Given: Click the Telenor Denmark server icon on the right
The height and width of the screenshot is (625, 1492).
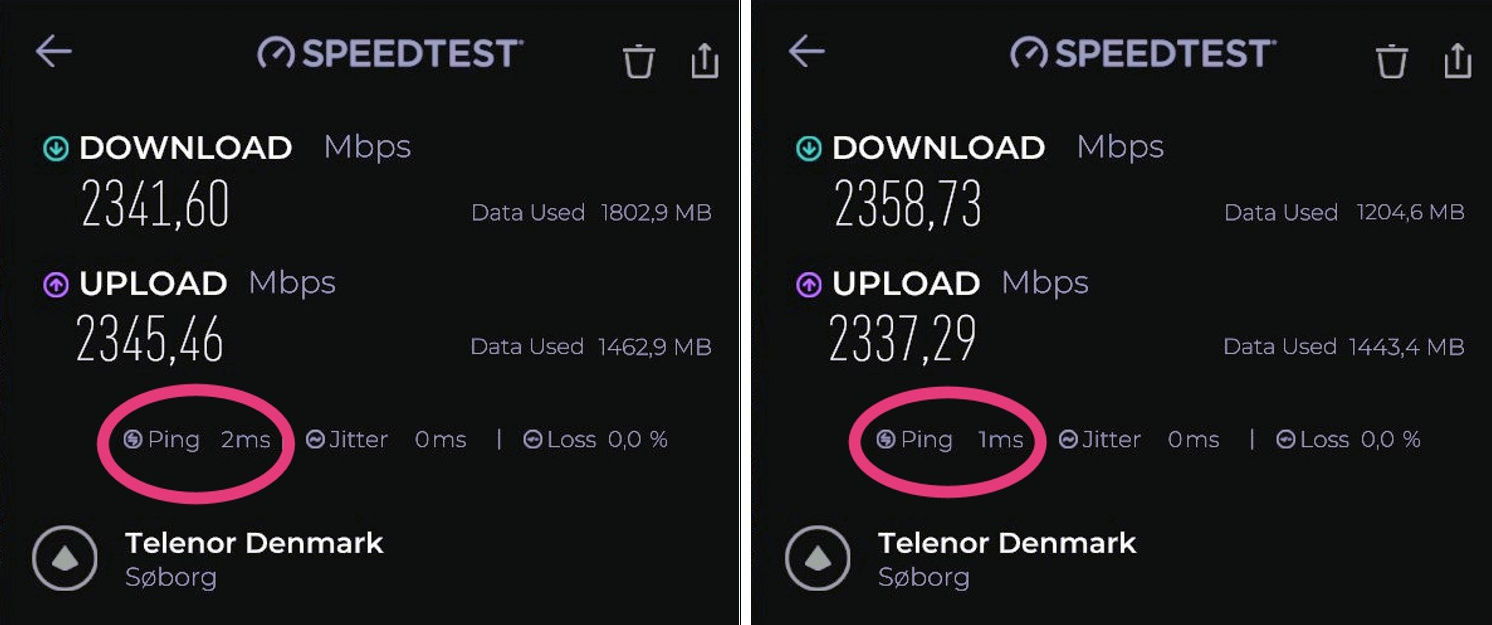Looking at the screenshot, I should [818, 558].
